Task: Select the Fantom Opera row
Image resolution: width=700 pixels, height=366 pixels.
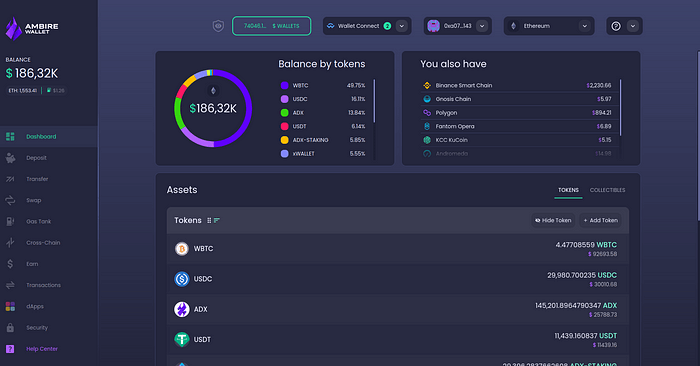Action: [x=520, y=126]
